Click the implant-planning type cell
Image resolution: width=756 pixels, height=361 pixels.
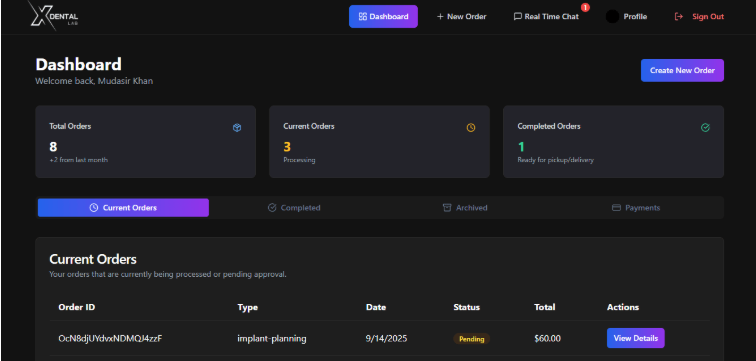point(272,338)
